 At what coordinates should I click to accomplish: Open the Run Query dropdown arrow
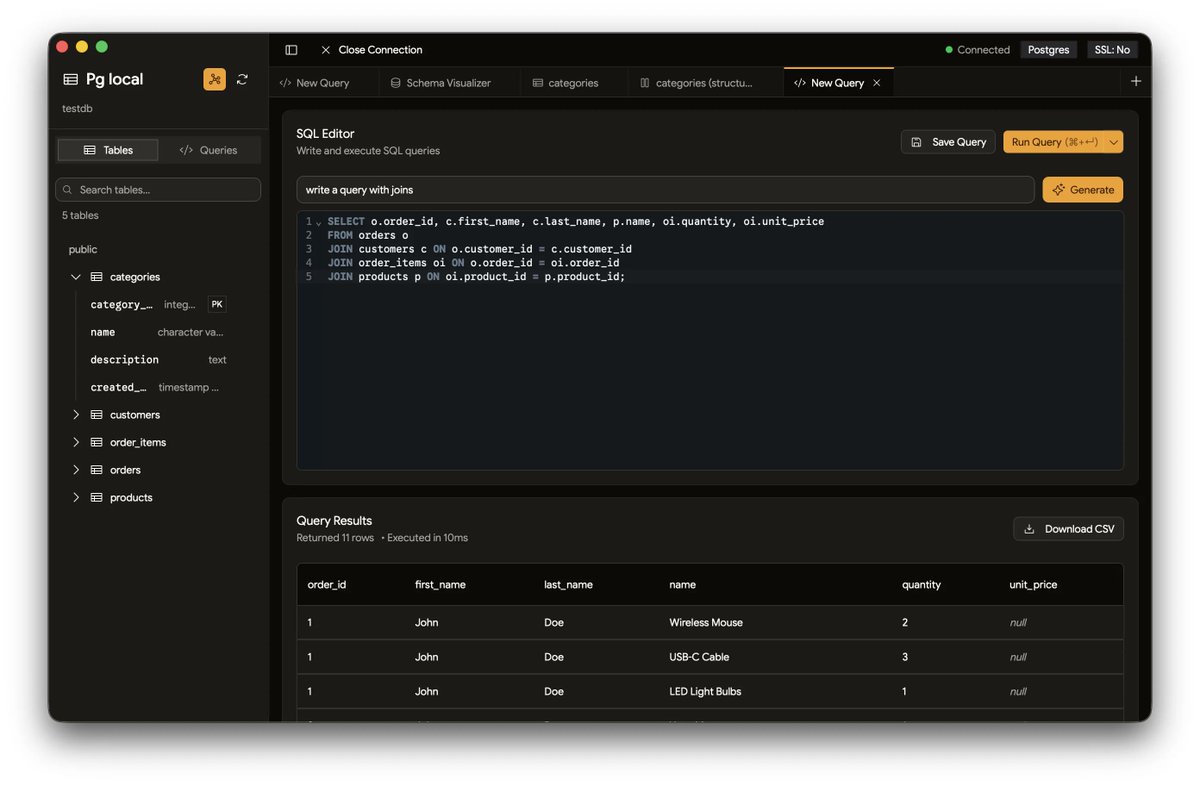tap(1113, 142)
